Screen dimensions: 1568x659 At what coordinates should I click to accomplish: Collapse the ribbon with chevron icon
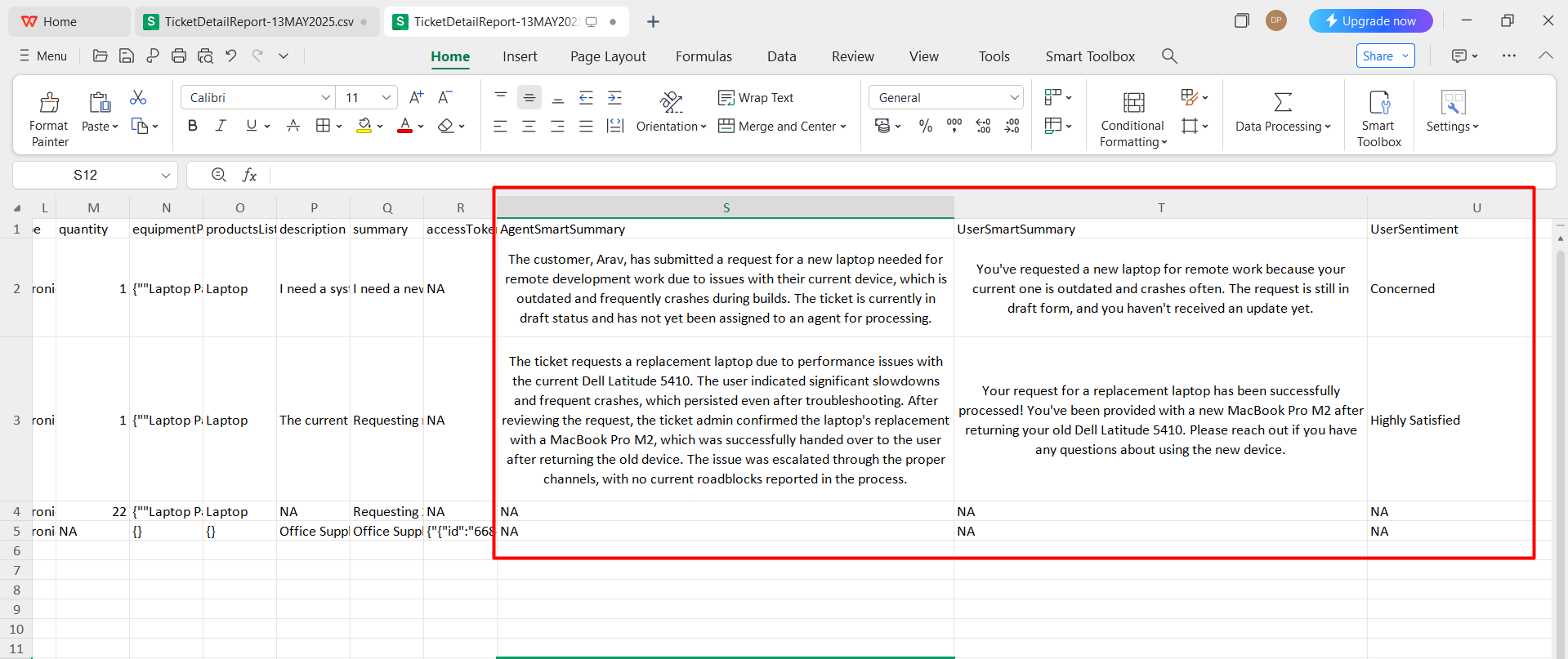tap(1545, 56)
